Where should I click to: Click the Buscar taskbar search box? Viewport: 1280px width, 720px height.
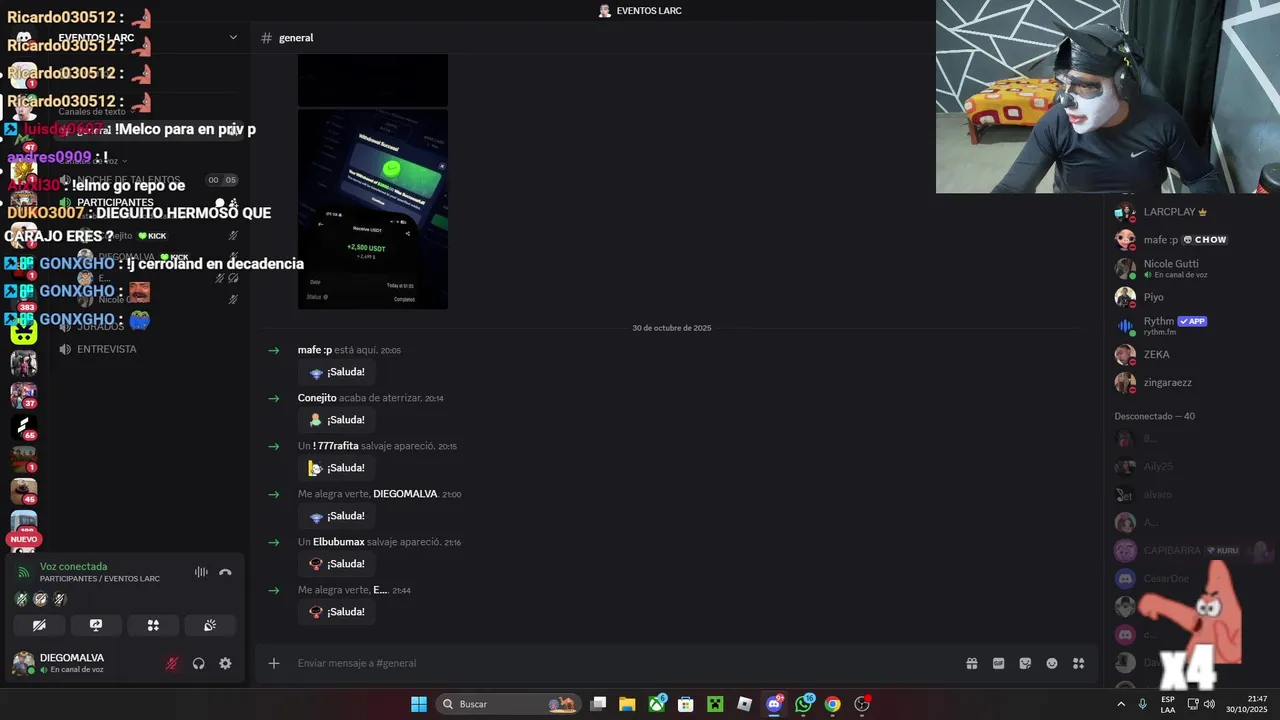510,704
